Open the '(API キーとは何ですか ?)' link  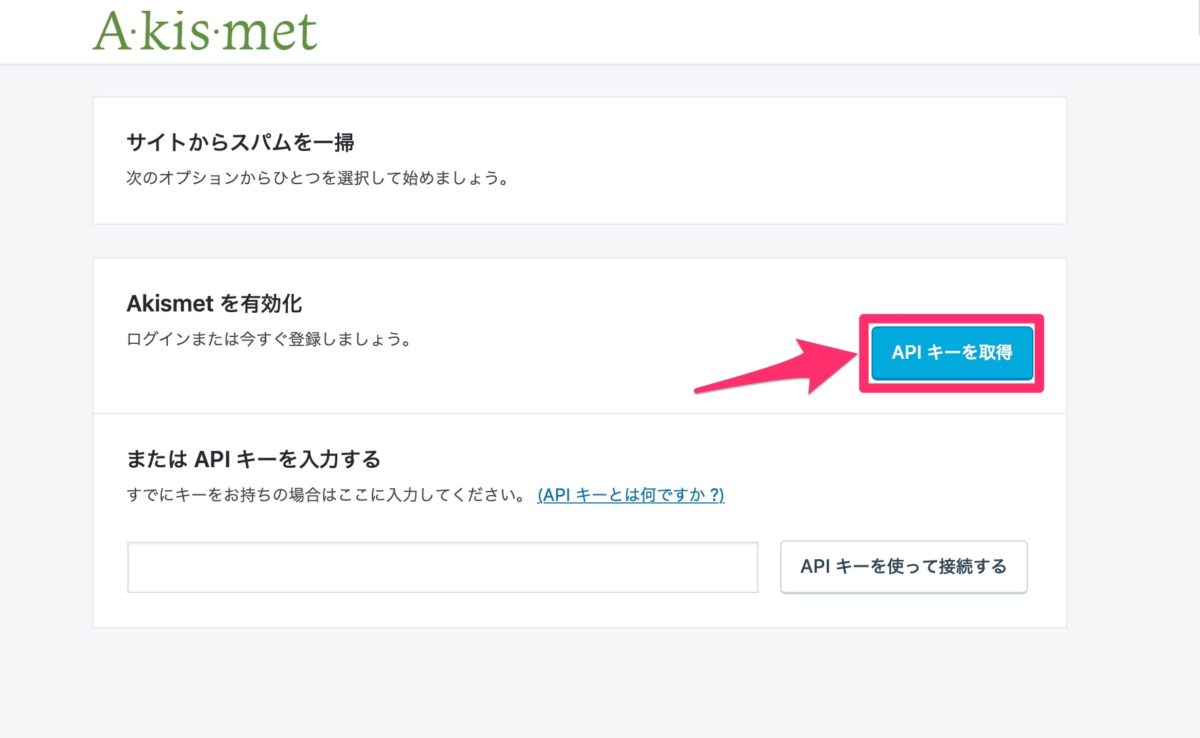point(631,496)
